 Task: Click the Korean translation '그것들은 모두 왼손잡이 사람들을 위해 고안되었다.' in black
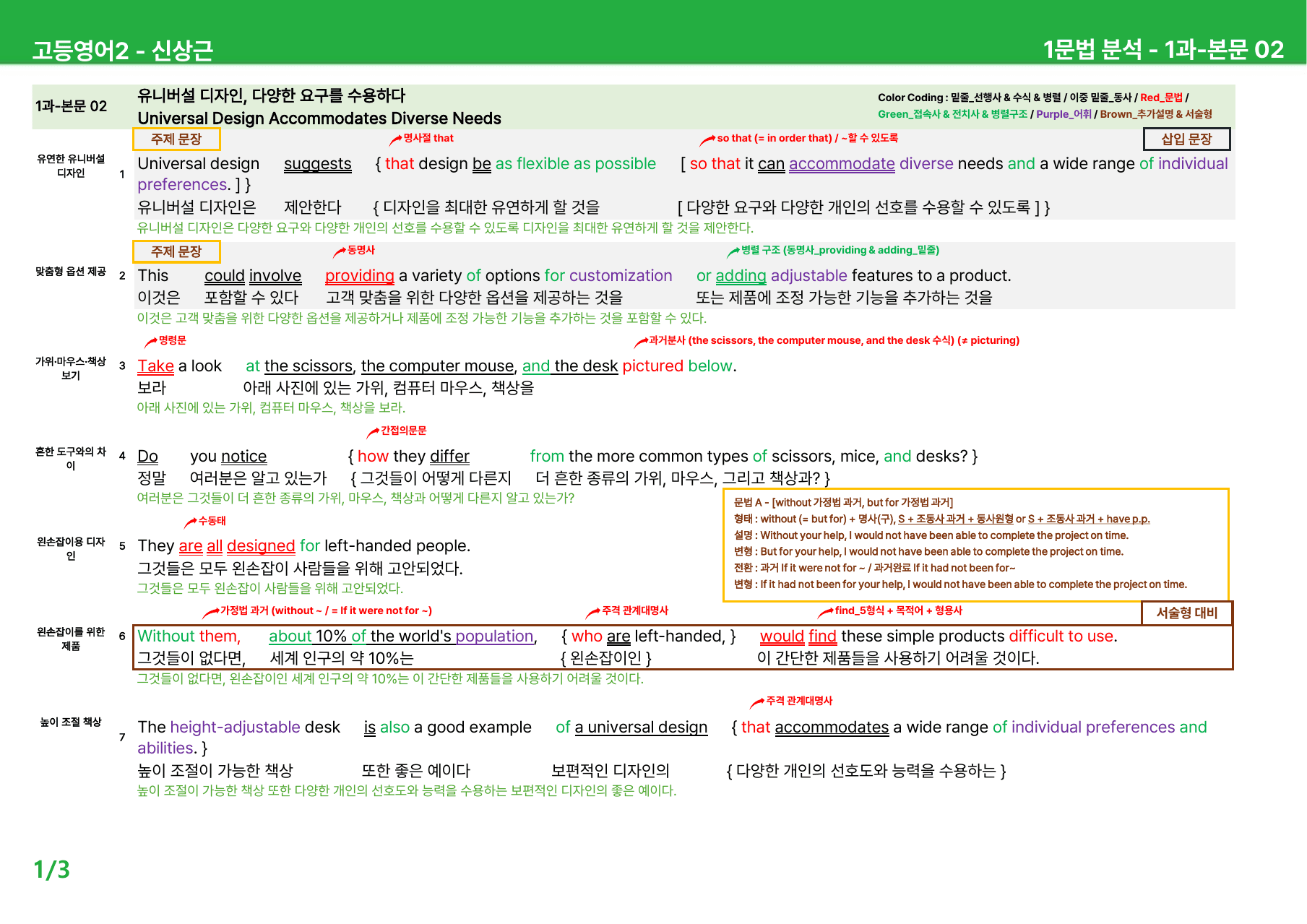[x=300, y=569]
